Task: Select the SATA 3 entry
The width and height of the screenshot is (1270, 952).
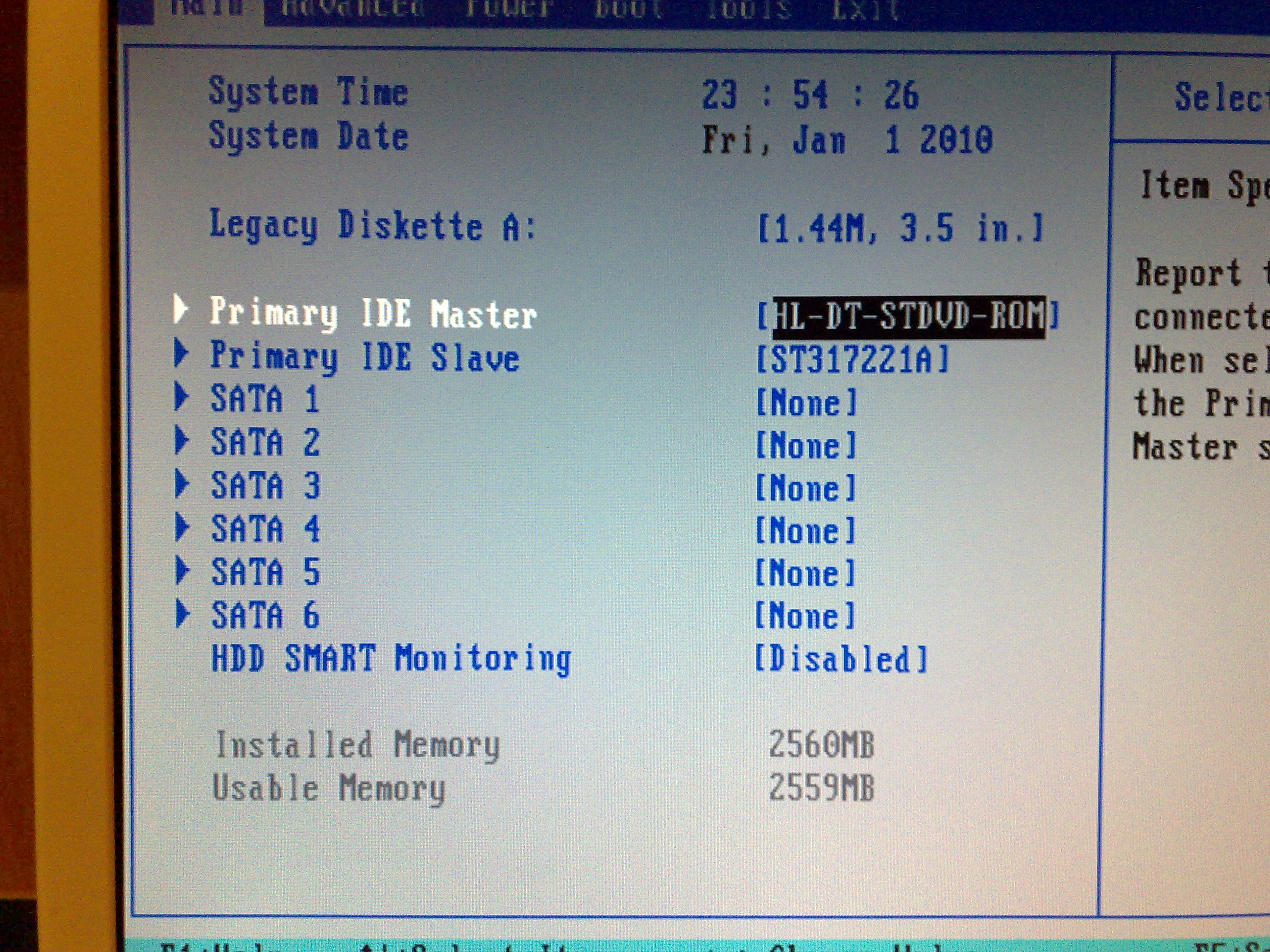Action: click(x=266, y=485)
